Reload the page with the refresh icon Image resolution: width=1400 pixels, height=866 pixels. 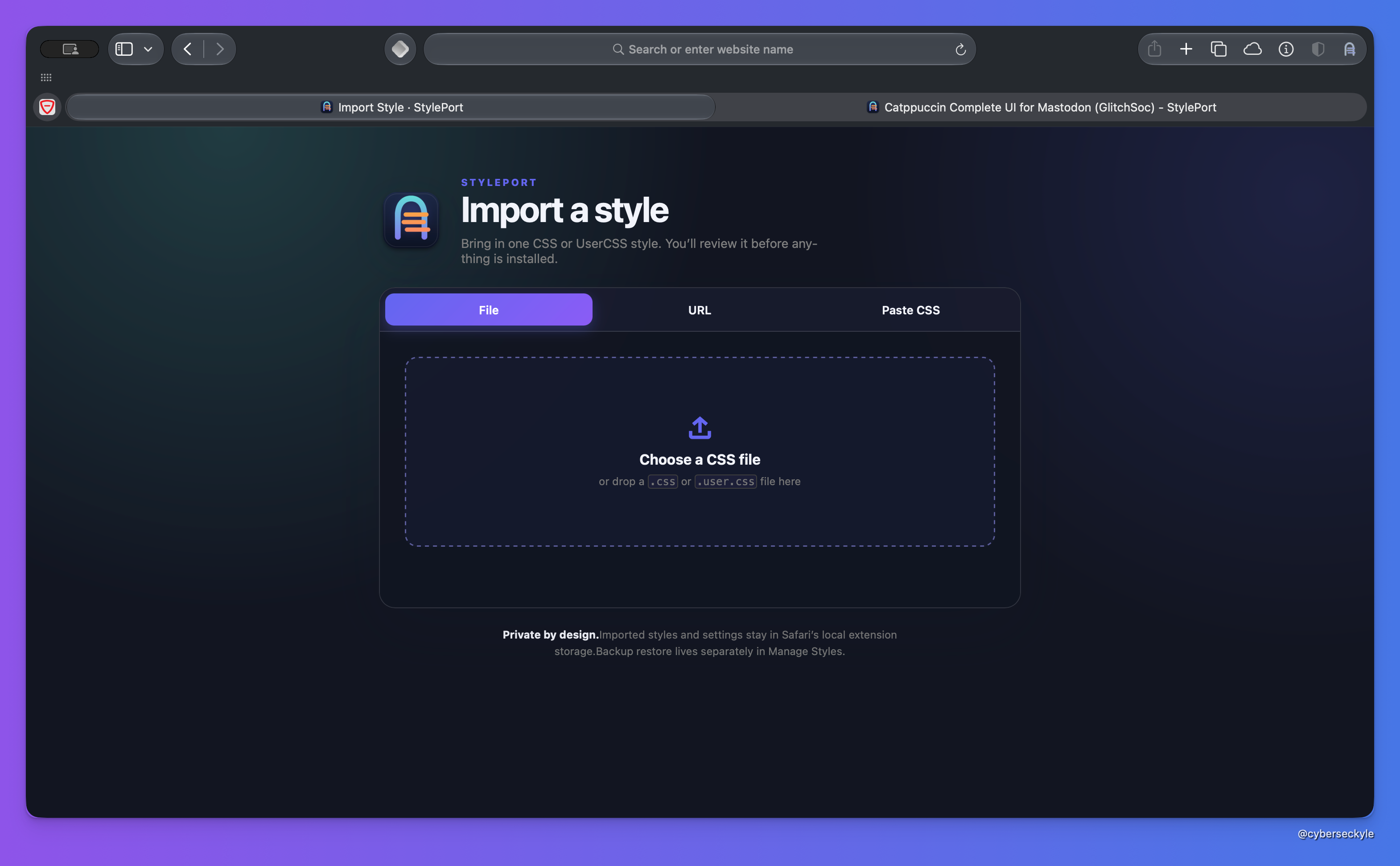960,50
